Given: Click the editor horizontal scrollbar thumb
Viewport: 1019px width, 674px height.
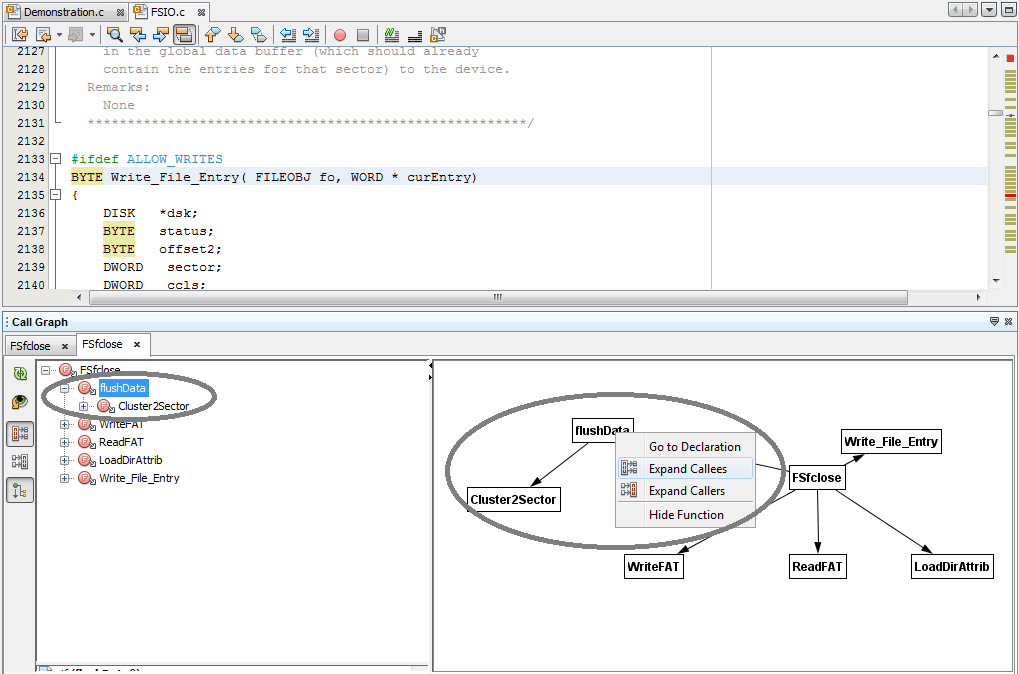Looking at the screenshot, I should tap(498, 297).
